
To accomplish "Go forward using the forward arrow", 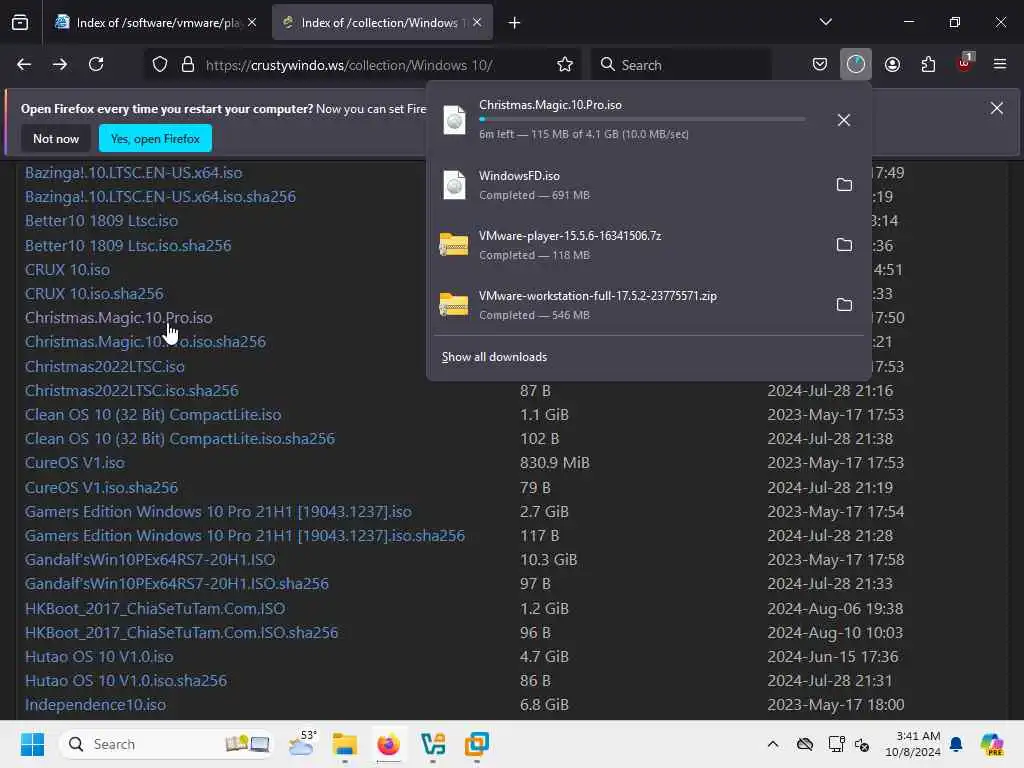I will pos(60,64).
